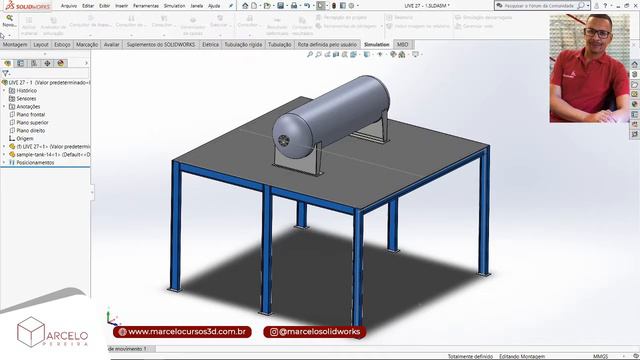The width and height of the screenshot is (640, 360).
Task: Click the Undo arrow icon
Action: click(307, 6)
